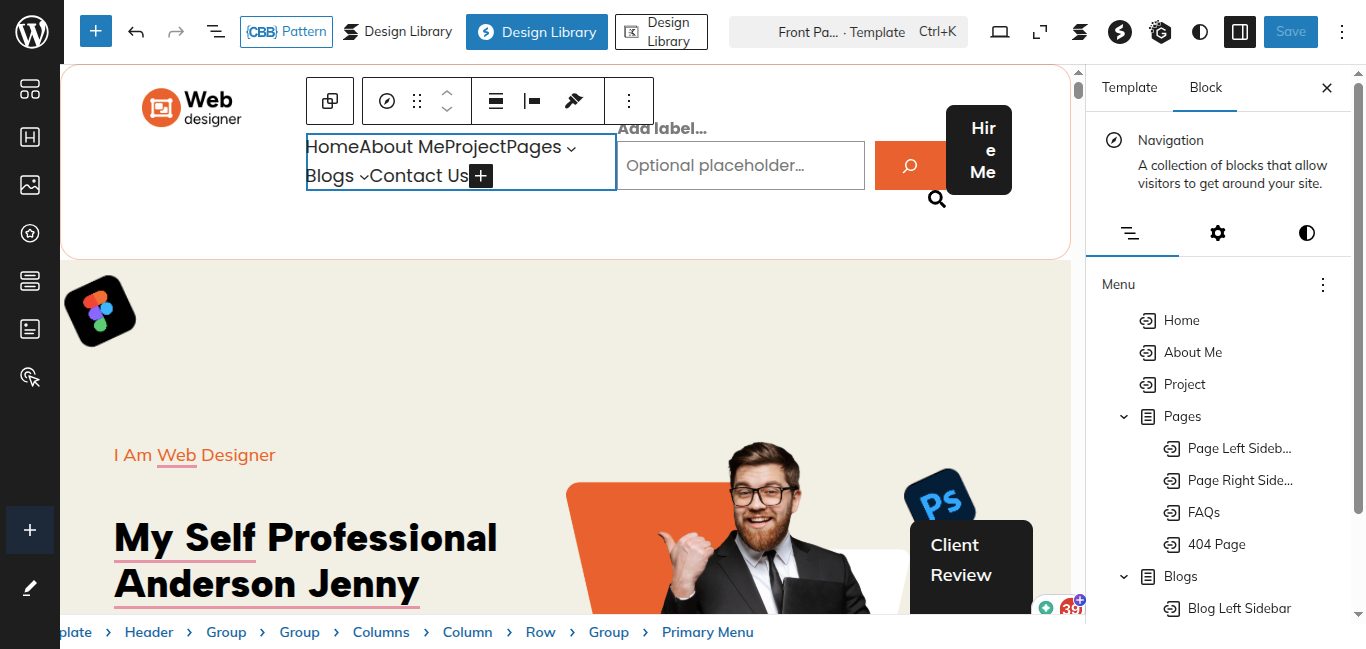The image size is (1366, 649).
Task: Toggle the Styles half-circle icon in top bar
Action: coord(1200,32)
